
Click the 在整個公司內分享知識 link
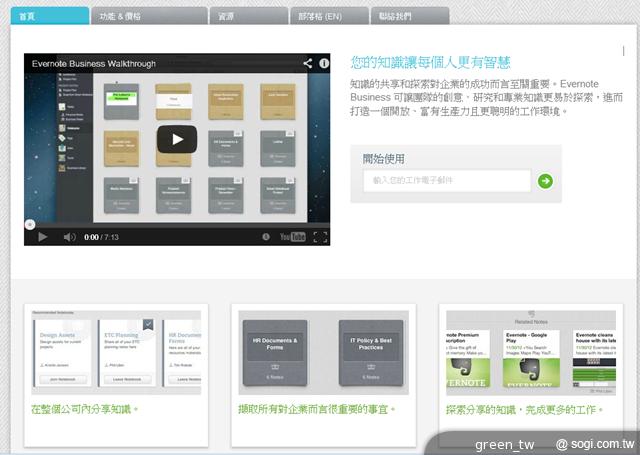pos(84,409)
